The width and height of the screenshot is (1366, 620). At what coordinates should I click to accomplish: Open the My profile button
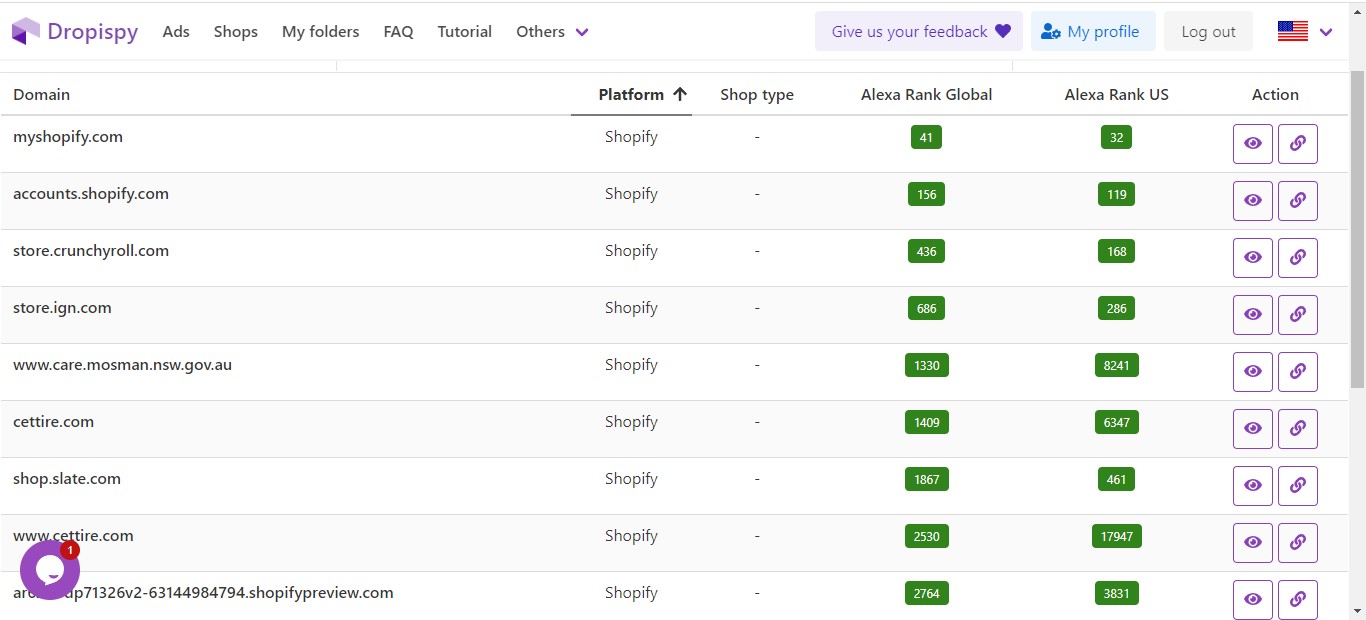(1092, 31)
